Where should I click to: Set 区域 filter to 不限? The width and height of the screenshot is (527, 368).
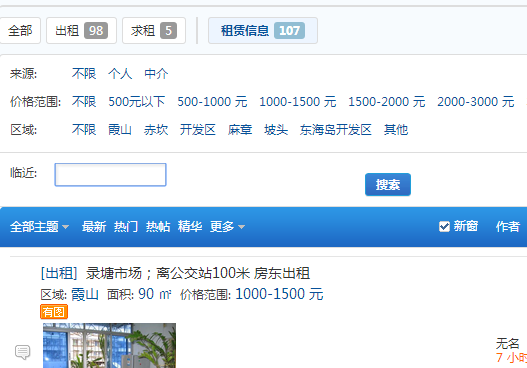tap(84, 130)
